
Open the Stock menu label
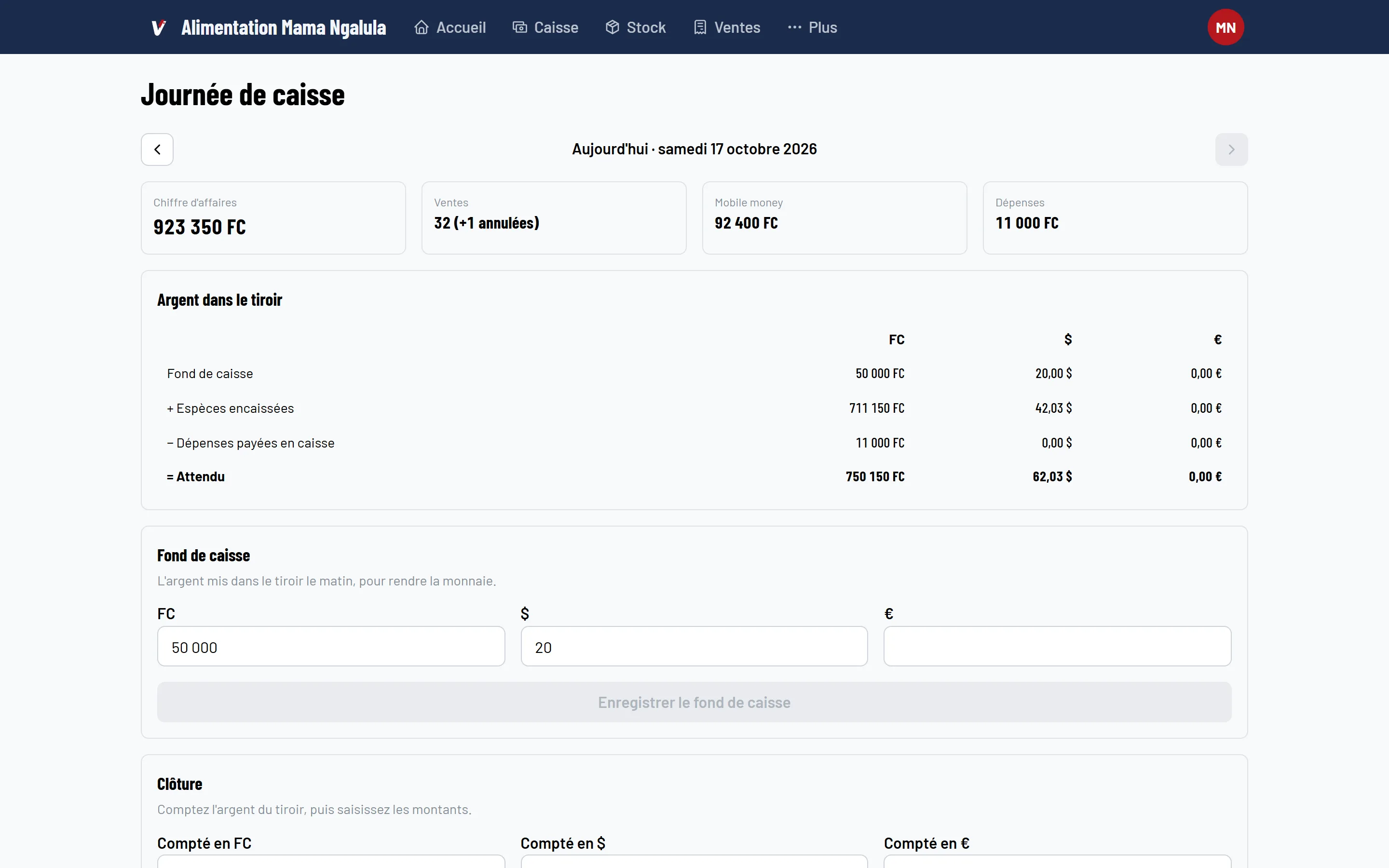tap(646, 27)
